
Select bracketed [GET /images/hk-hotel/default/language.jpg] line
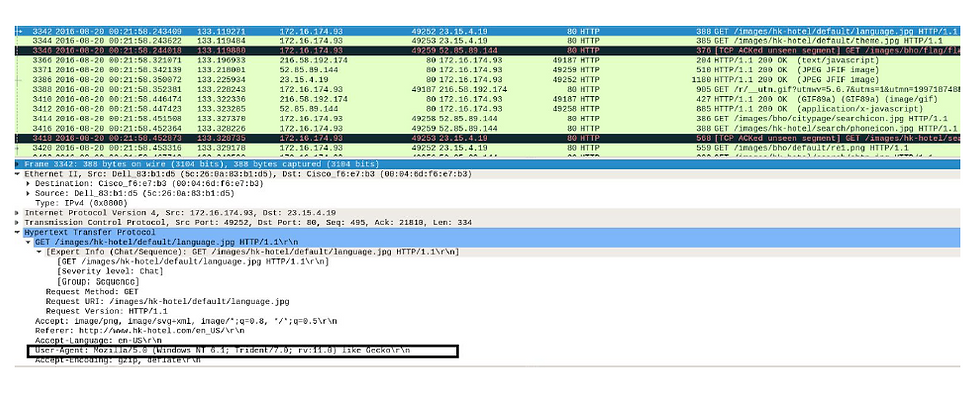pos(192,261)
